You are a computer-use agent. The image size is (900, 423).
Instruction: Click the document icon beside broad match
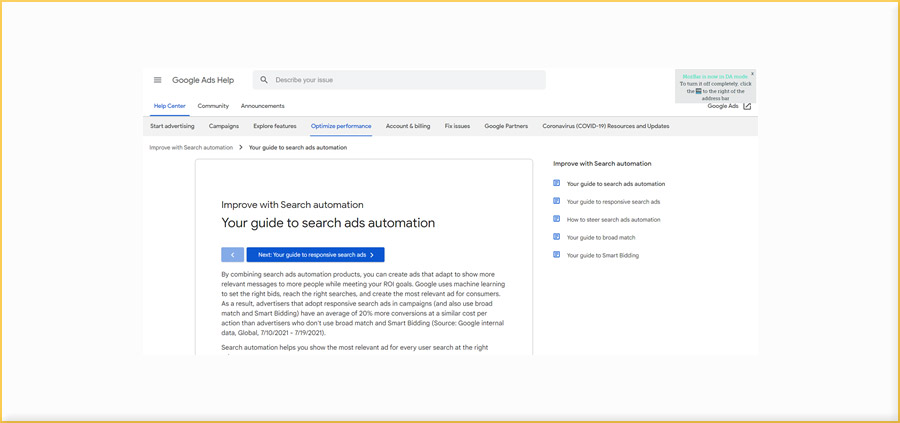coord(556,236)
